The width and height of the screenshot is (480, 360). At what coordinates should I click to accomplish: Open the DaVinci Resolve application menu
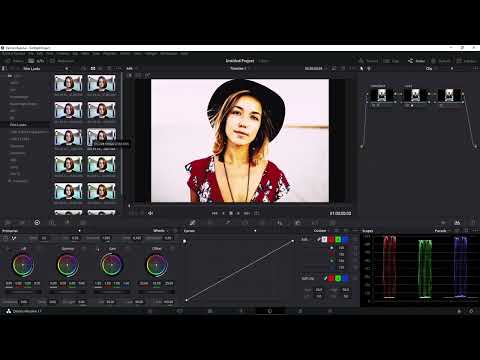[13, 54]
